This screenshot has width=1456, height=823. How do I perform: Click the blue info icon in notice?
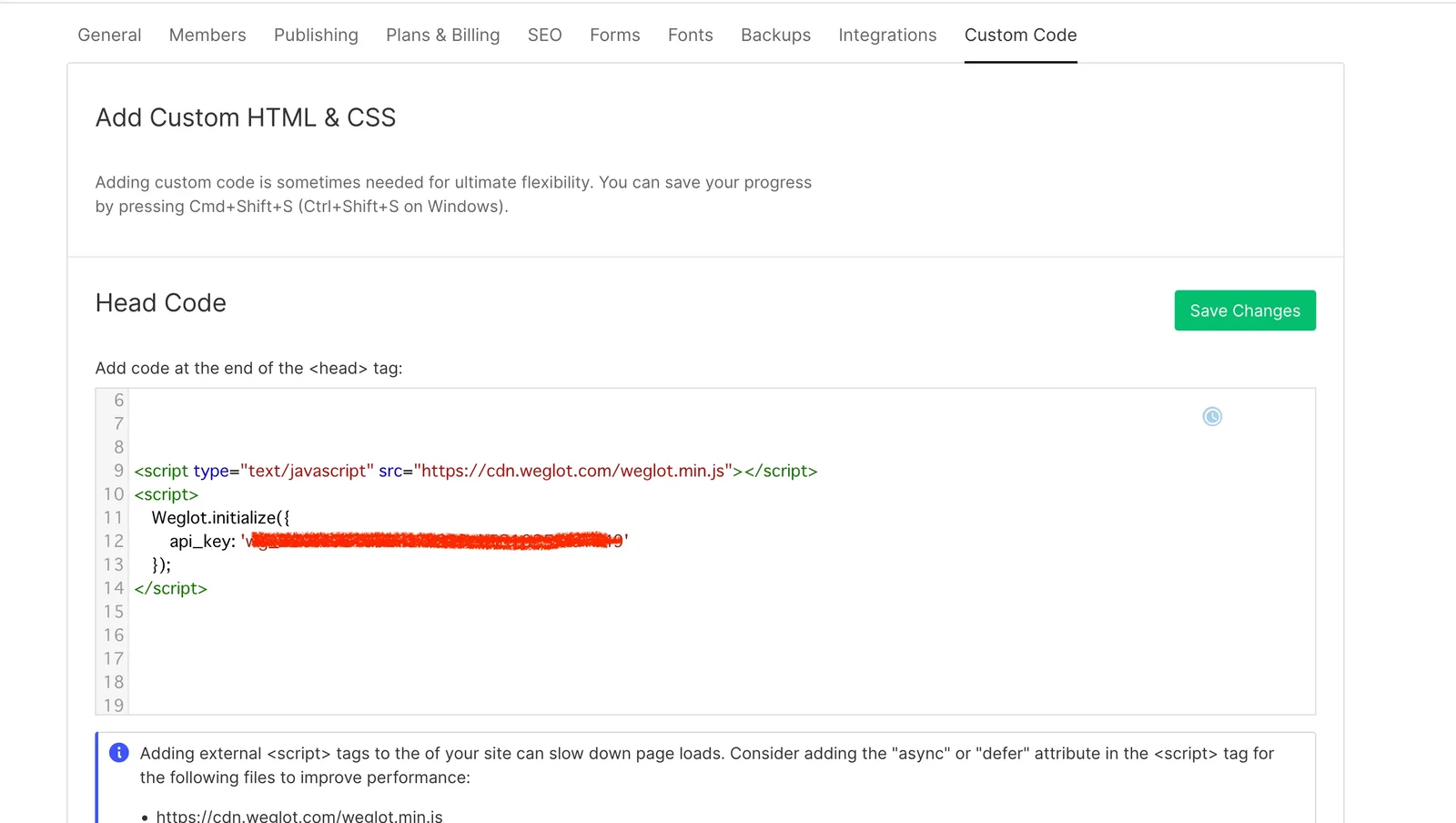pos(119,753)
